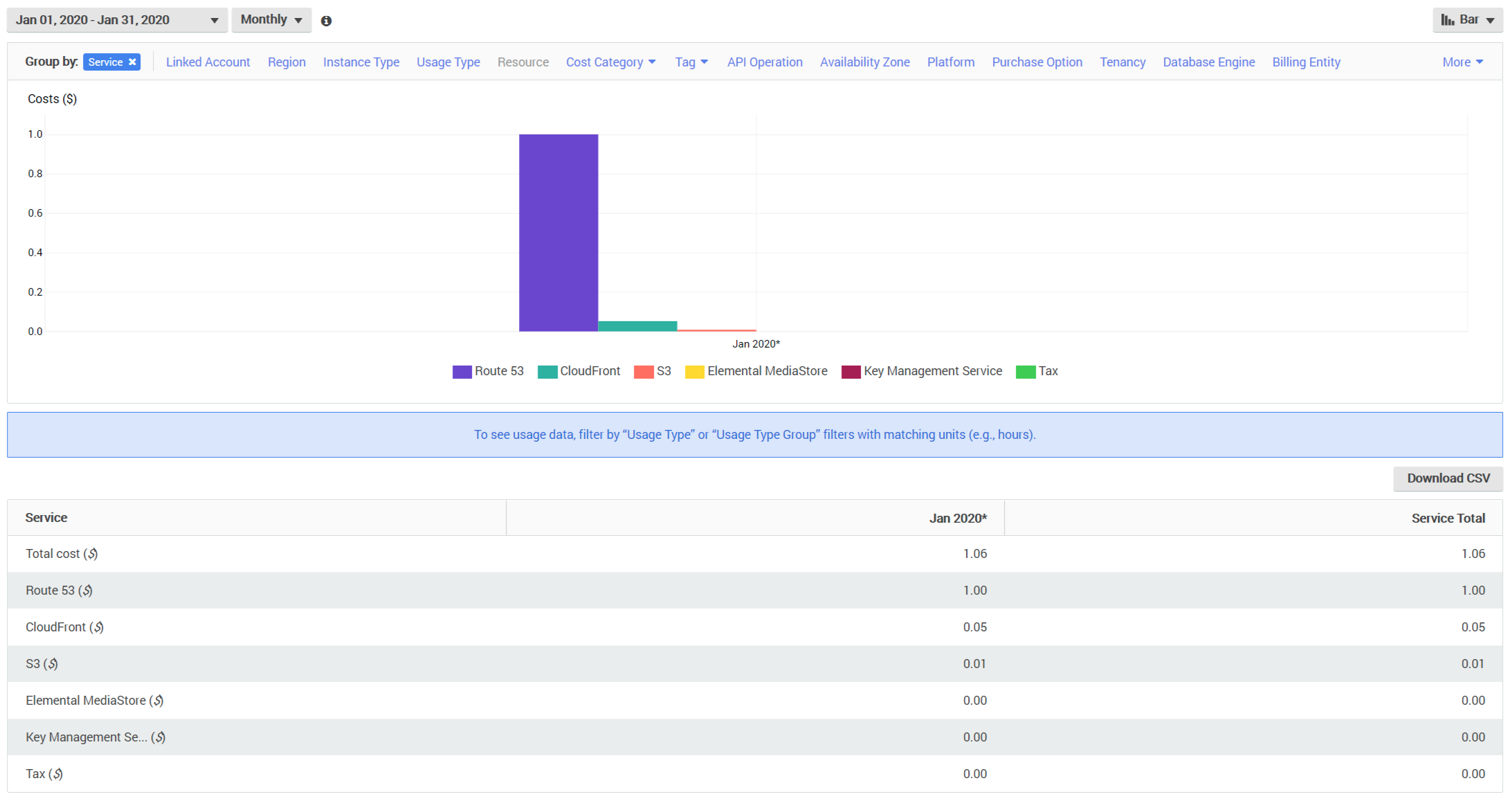Click the Key Management Service legend icon

click(848, 371)
